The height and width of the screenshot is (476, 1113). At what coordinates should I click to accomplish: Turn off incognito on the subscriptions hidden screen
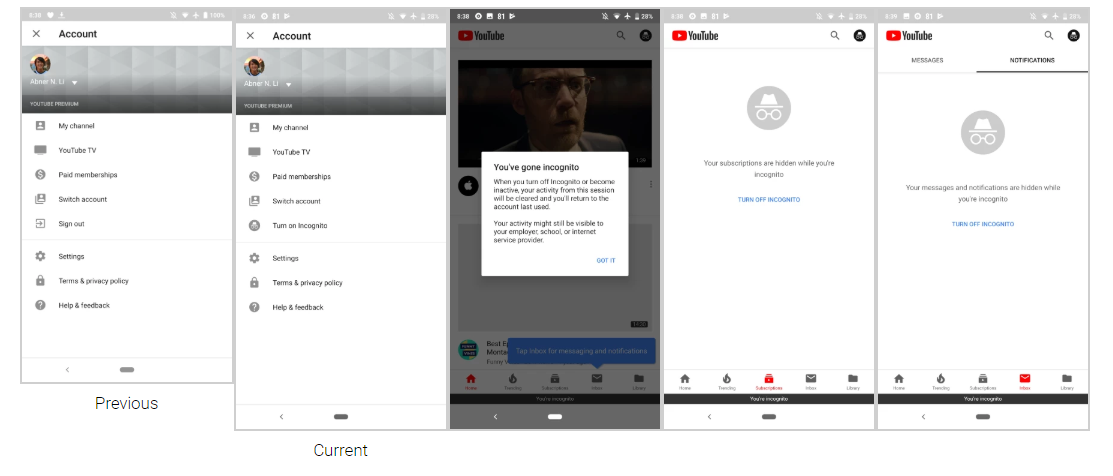pyautogui.click(x=769, y=200)
